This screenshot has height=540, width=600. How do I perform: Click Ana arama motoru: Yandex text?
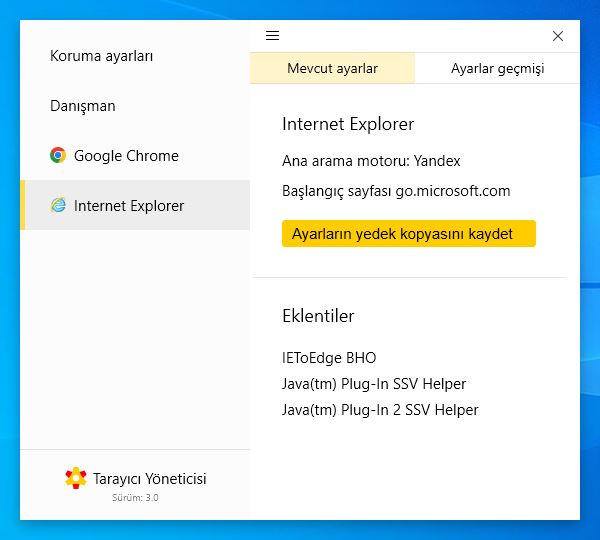point(371,161)
